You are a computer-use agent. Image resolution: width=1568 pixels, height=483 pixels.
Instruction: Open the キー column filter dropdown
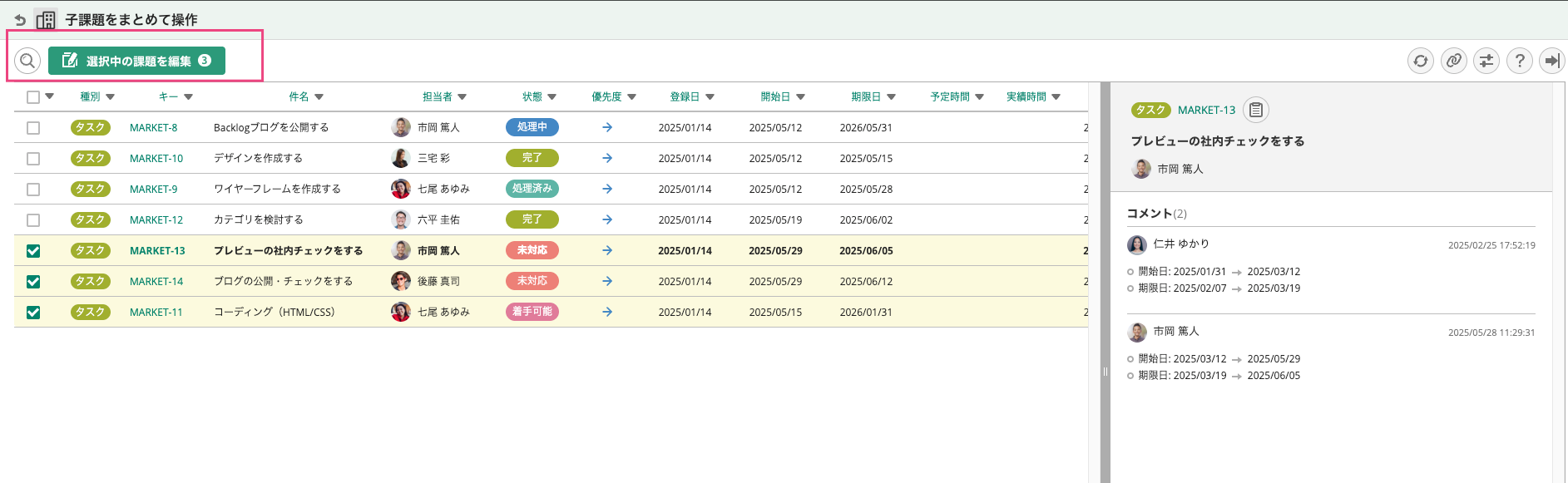pyautogui.click(x=189, y=97)
